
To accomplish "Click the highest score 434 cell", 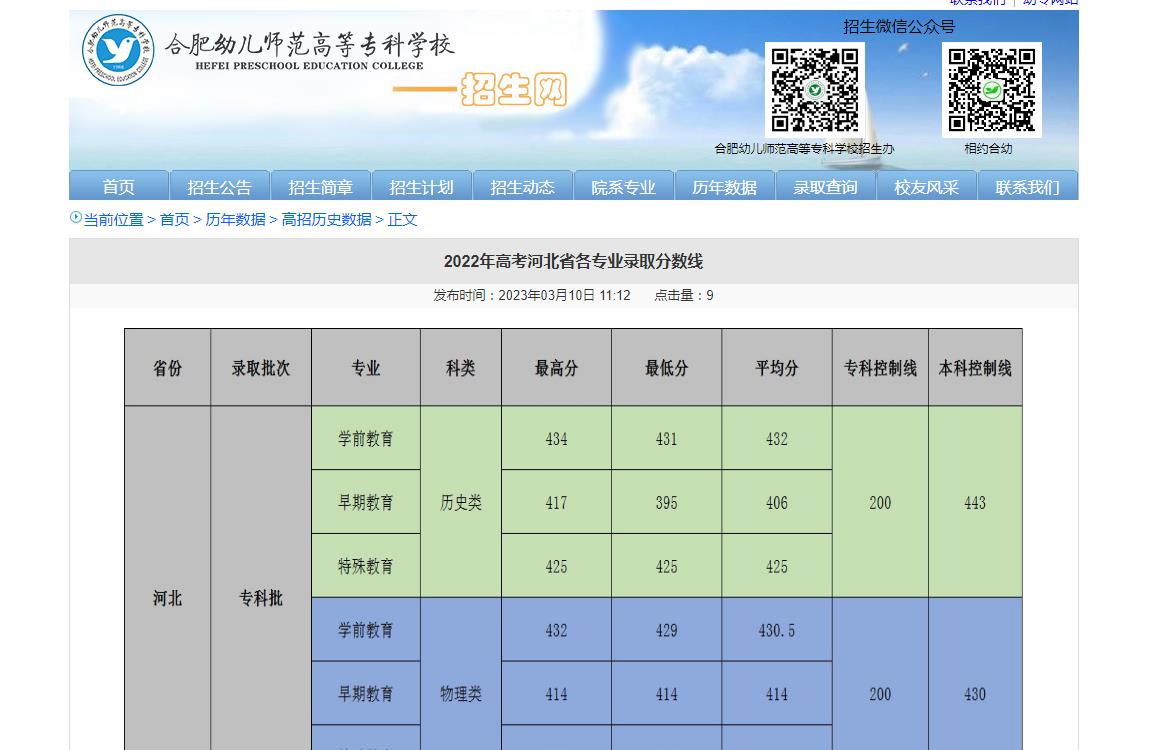I will pos(557,438).
